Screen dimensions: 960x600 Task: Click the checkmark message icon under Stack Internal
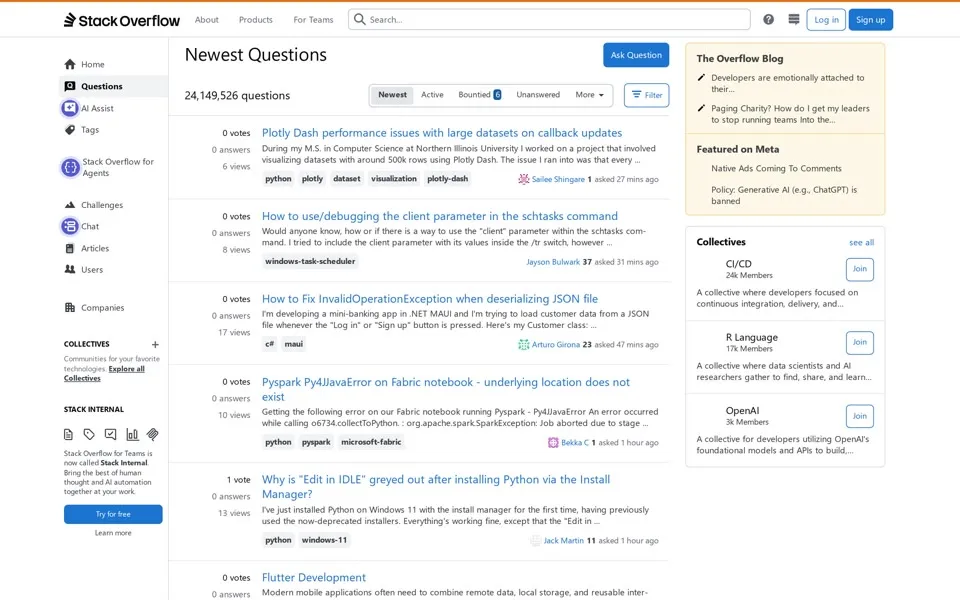point(110,435)
